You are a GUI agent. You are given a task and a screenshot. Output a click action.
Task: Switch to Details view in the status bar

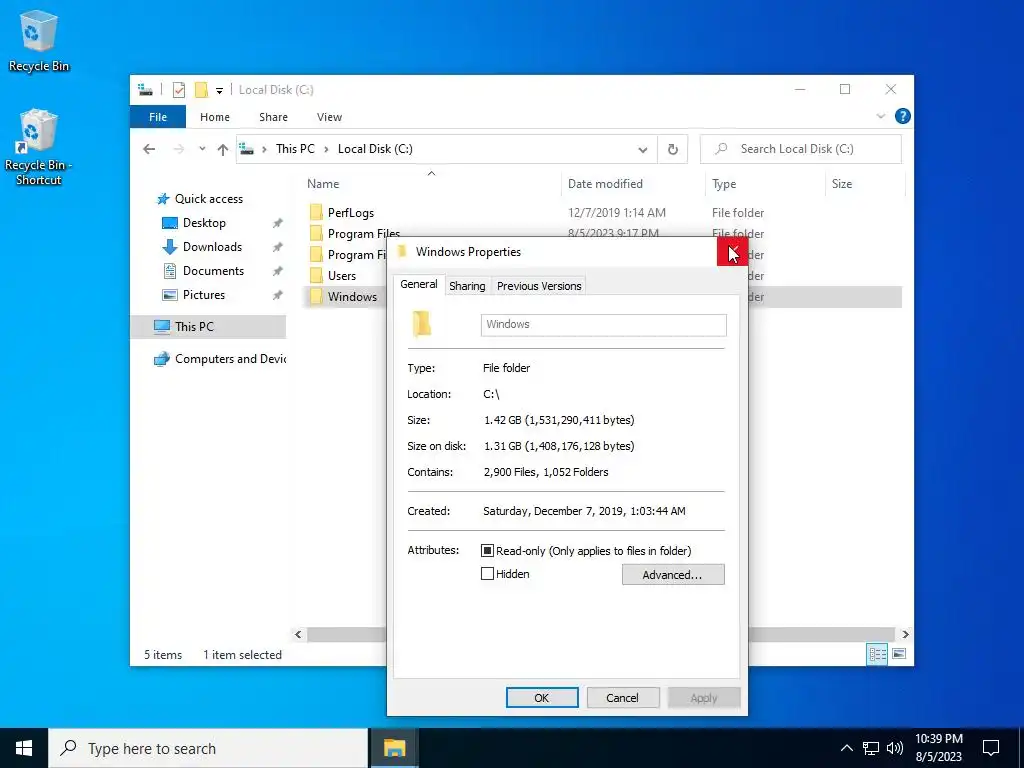pos(877,654)
